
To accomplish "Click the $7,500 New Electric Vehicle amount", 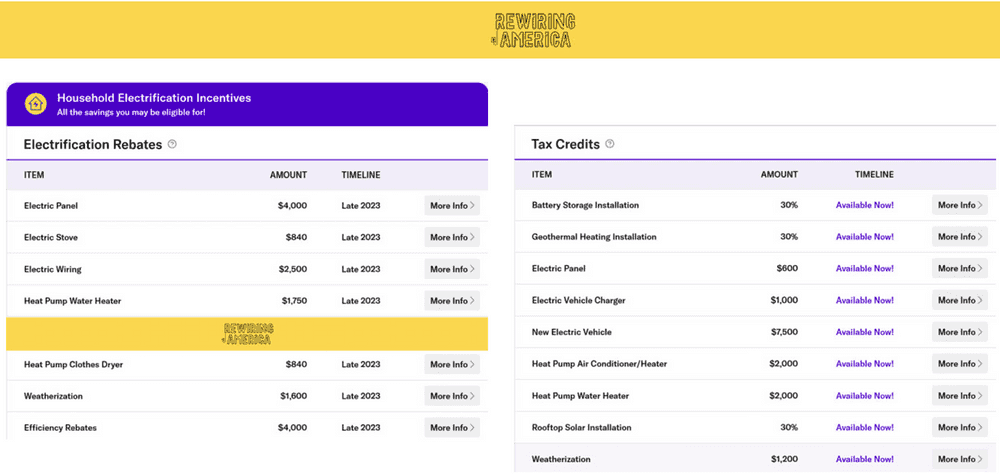I will point(784,332).
